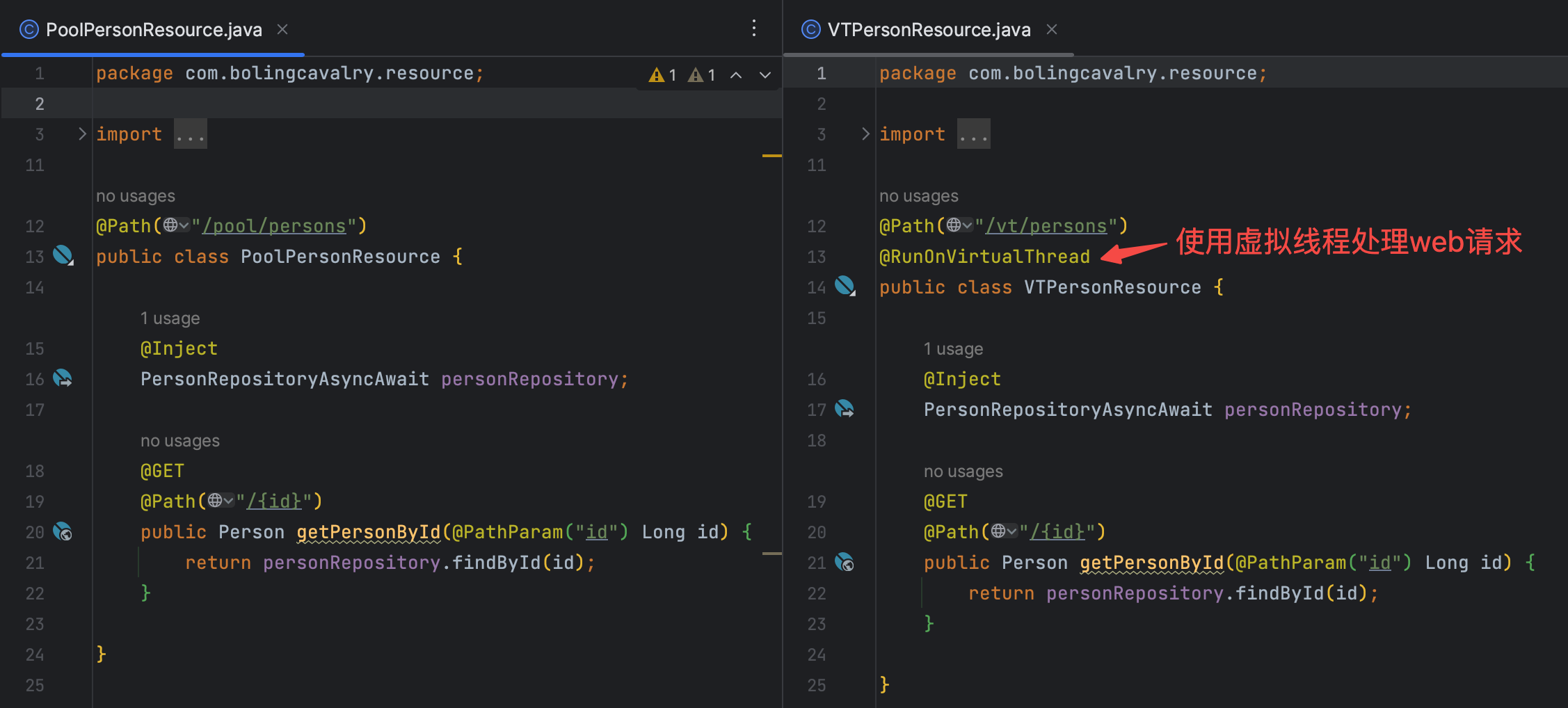
Task: Click bean gutter icon beside PoolPersonResource class
Action: click(x=63, y=256)
